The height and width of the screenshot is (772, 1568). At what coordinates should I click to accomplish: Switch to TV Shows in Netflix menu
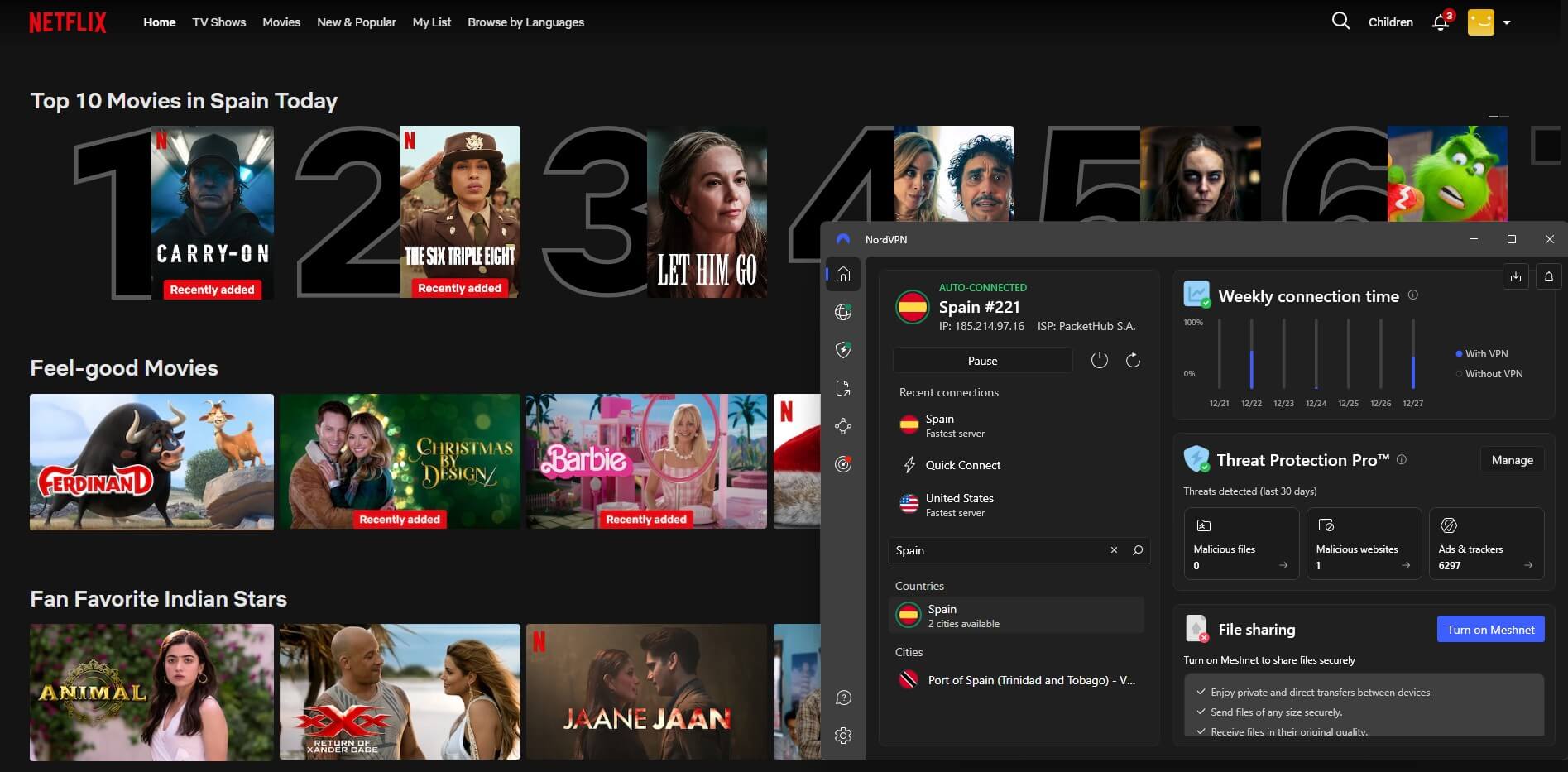[x=218, y=22]
